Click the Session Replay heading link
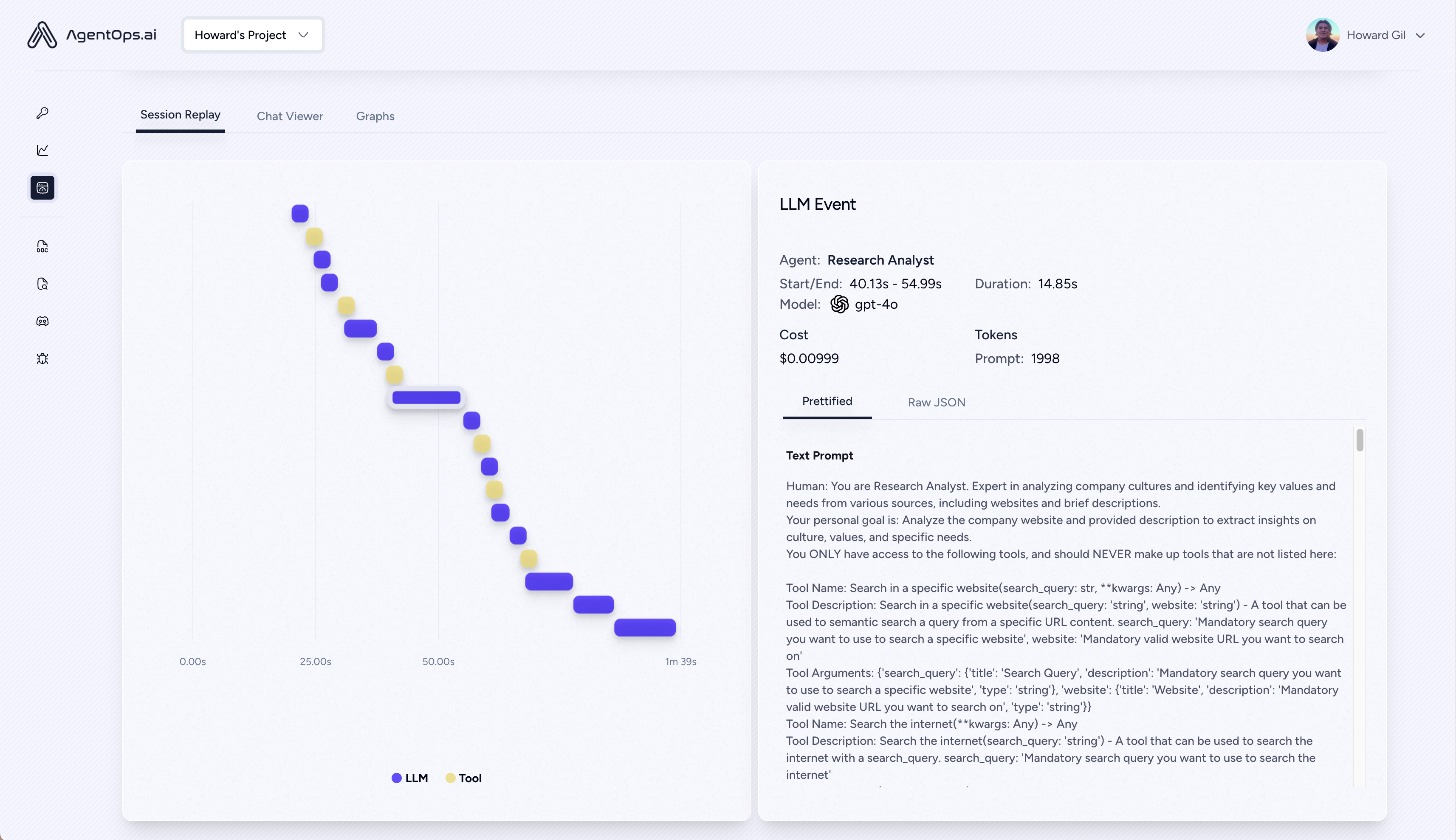The image size is (1456, 840). click(x=180, y=115)
